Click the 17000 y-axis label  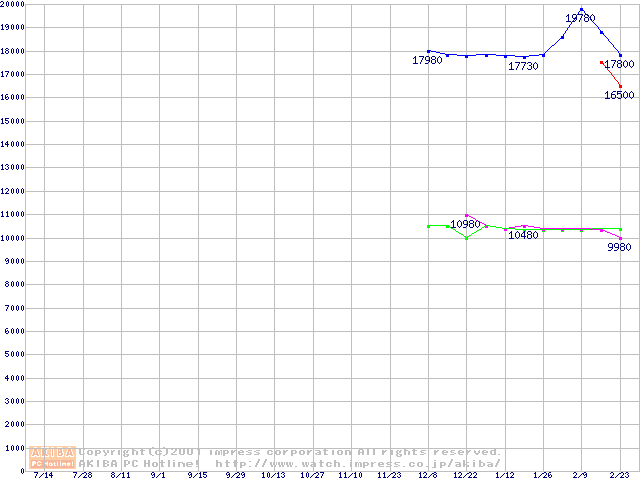[13, 74]
